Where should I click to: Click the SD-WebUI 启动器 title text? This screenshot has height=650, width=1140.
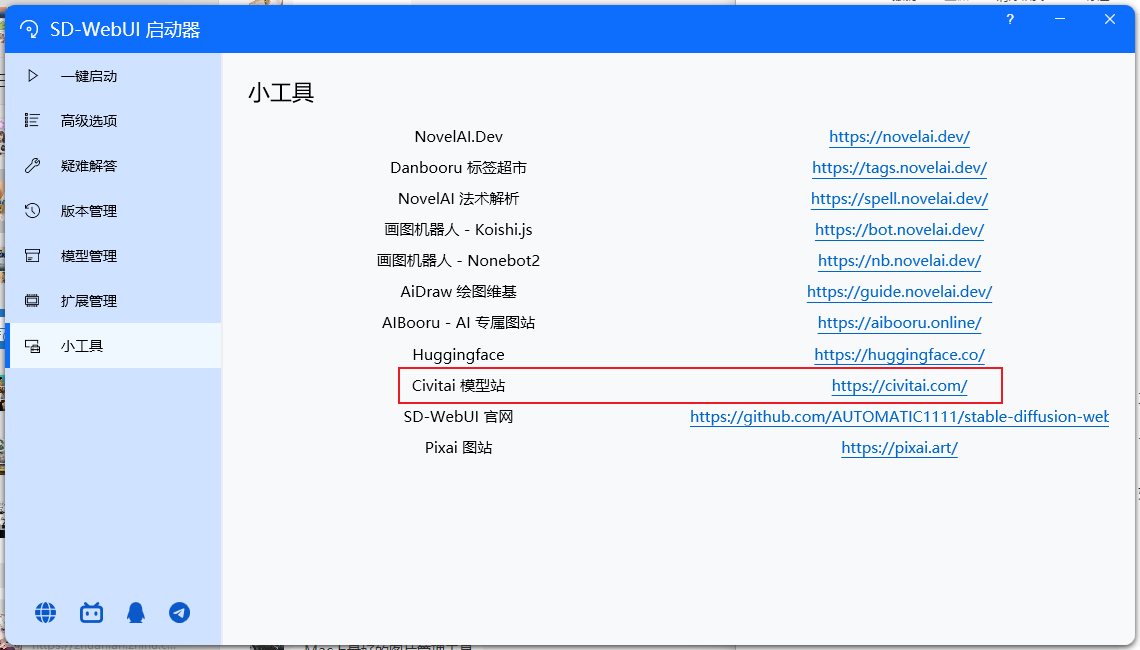(x=125, y=30)
